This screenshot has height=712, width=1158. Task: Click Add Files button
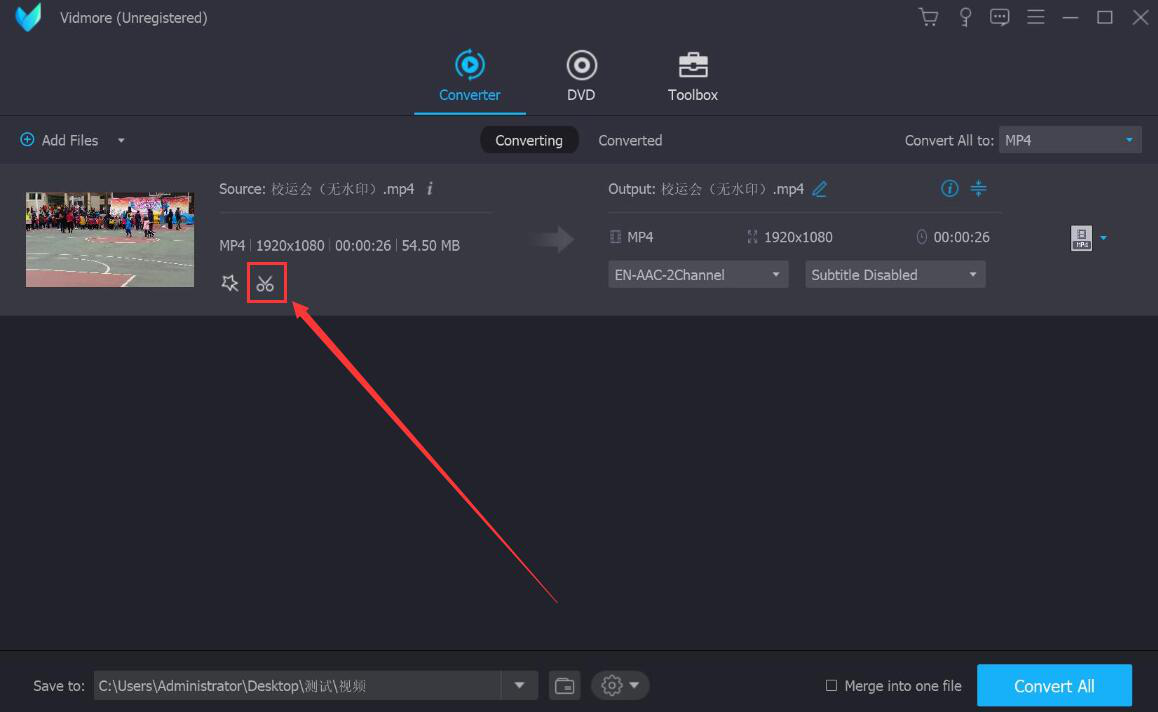59,140
